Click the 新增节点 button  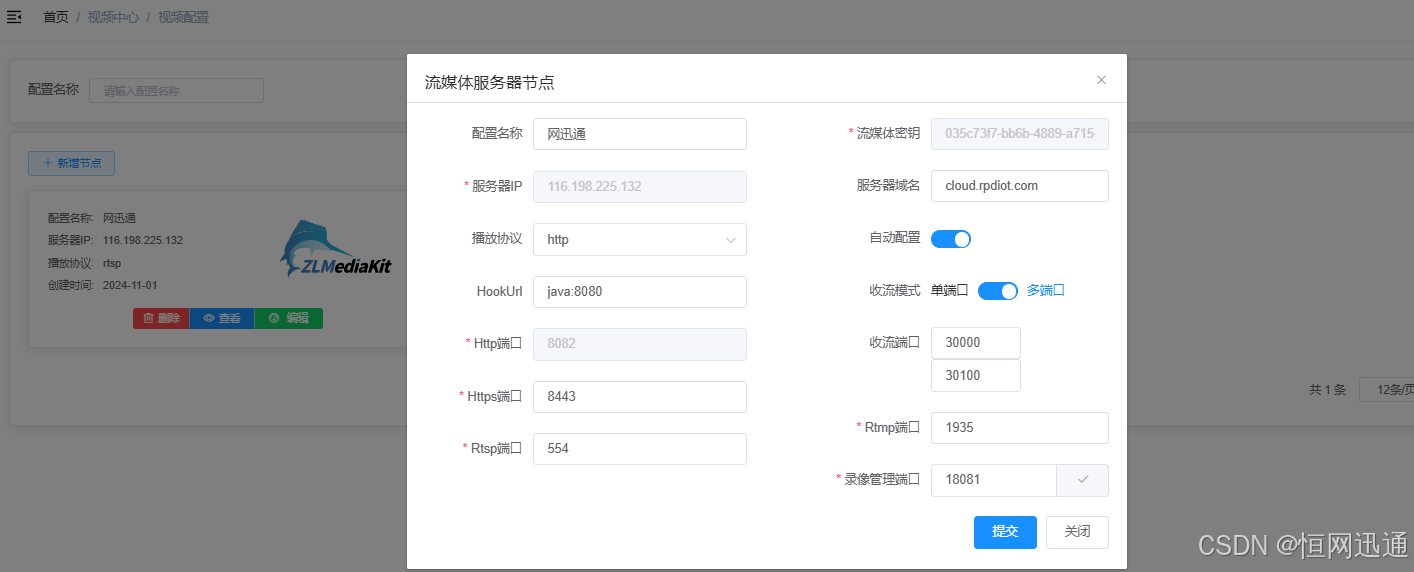coord(72,163)
